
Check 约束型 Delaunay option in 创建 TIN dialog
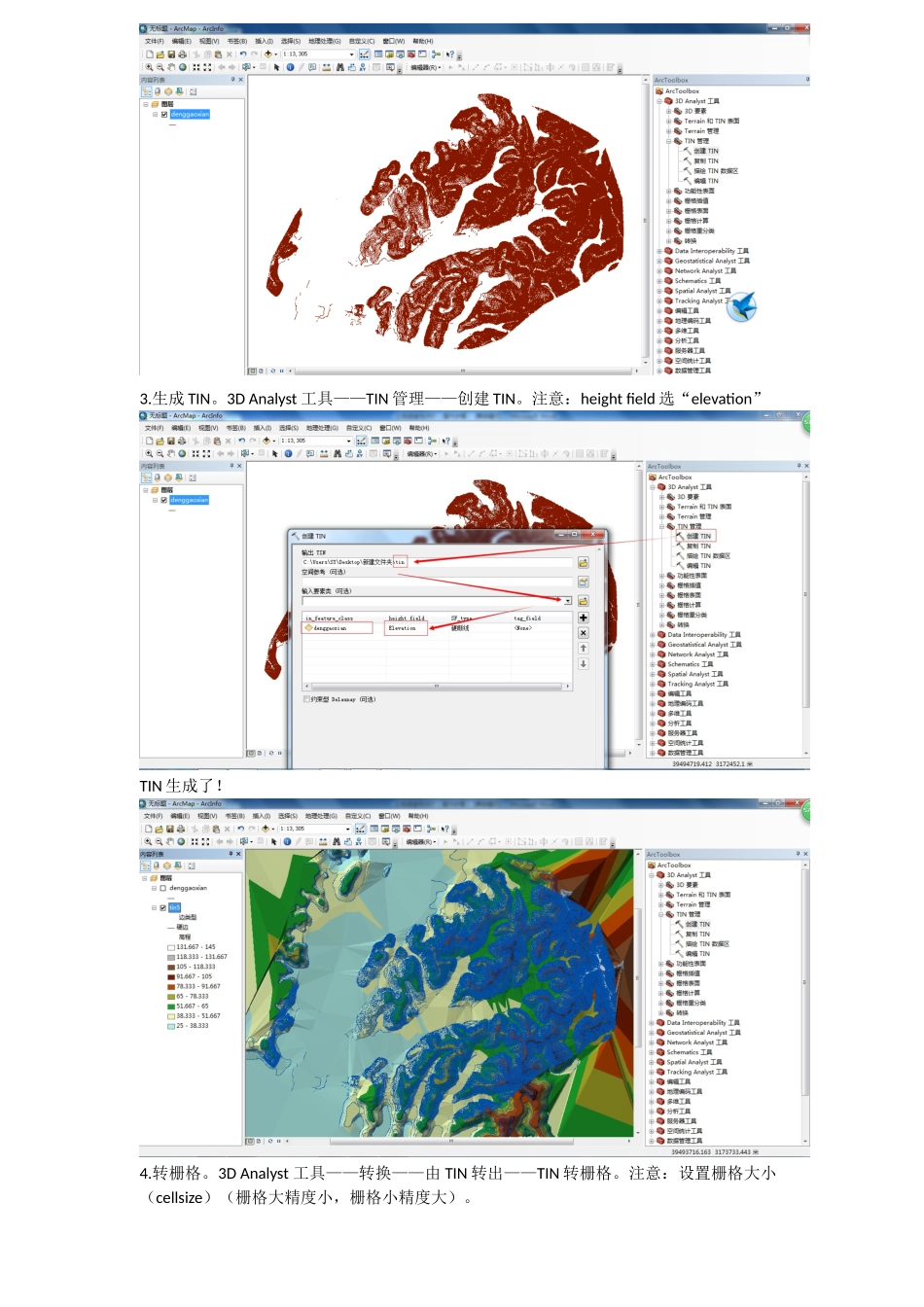click(x=307, y=698)
